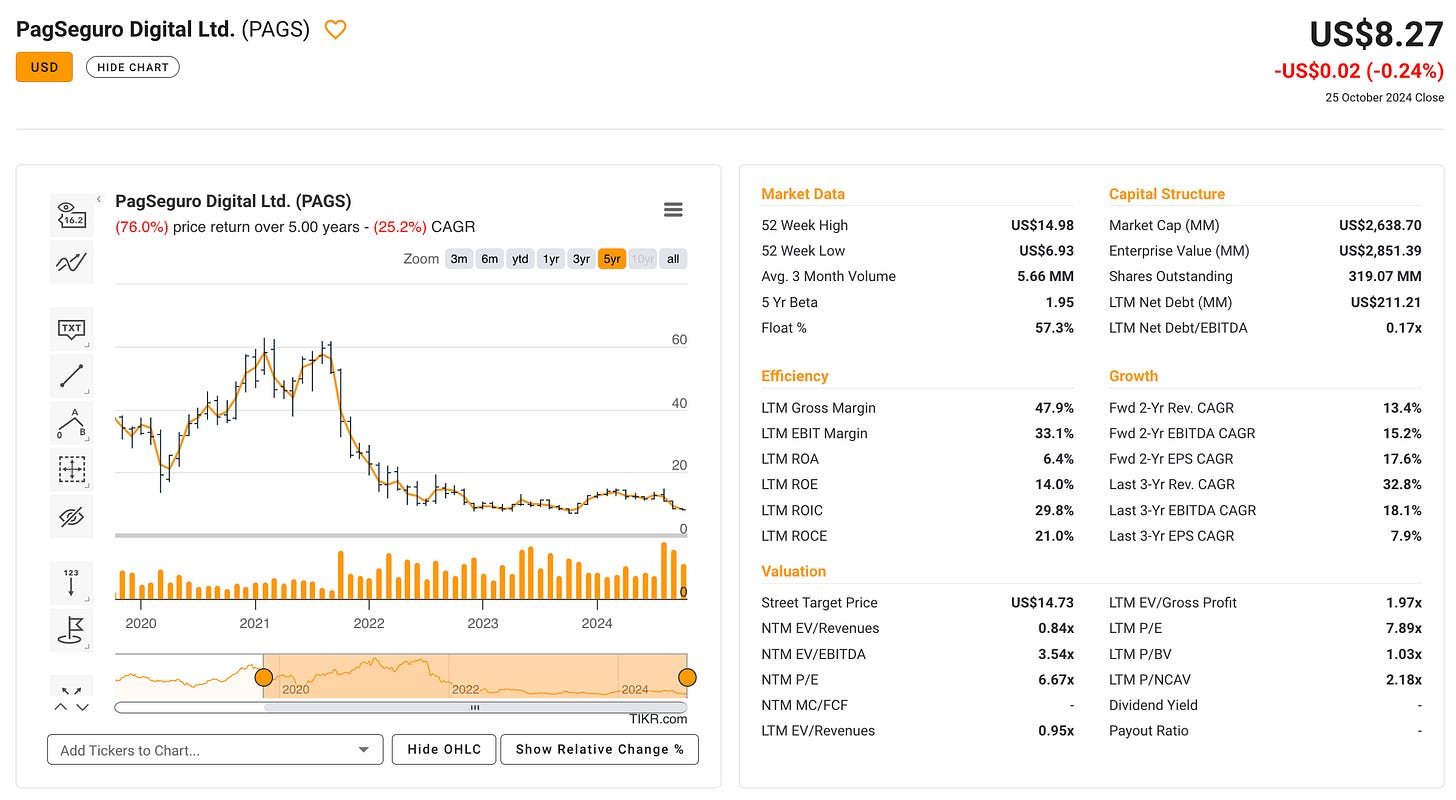
Task: Click the 52 Week High value US$14.98
Action: (x=1042, y=225)
